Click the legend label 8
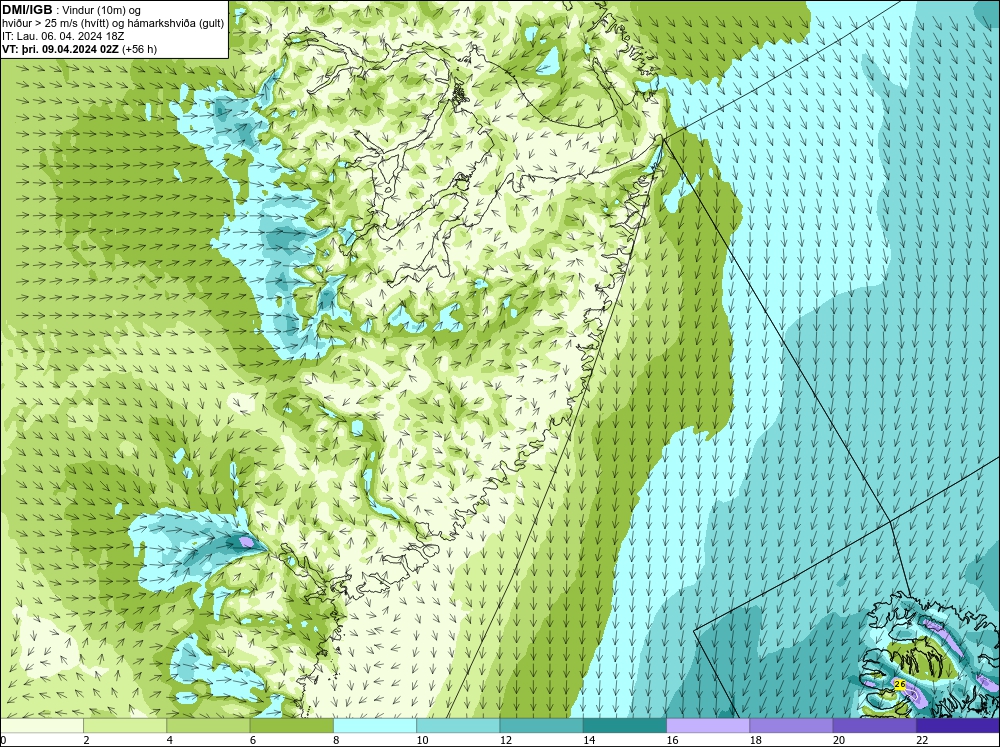 coord(336,740)
